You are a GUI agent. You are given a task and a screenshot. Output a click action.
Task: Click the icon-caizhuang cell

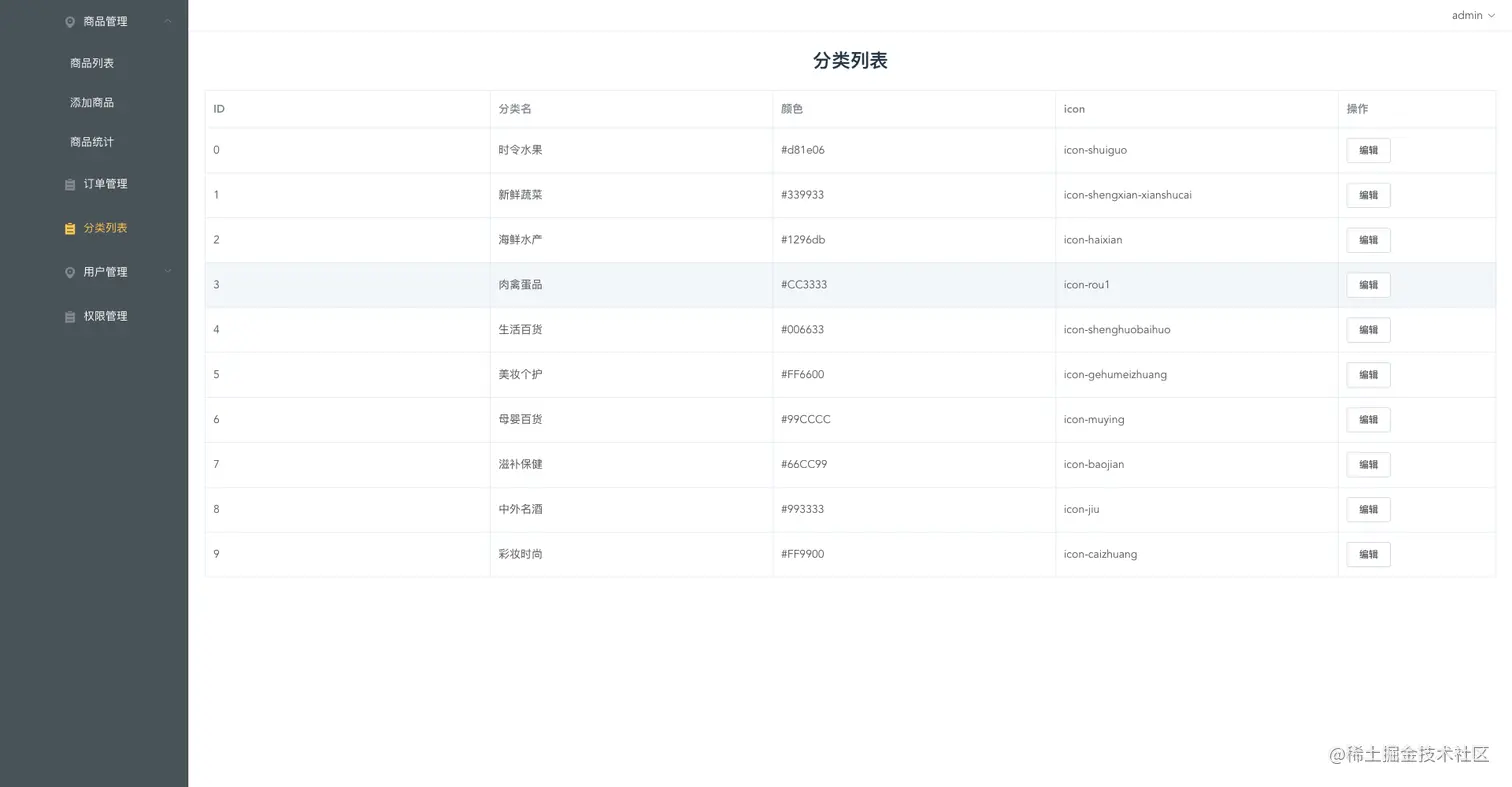click(x=1197, y=554)
